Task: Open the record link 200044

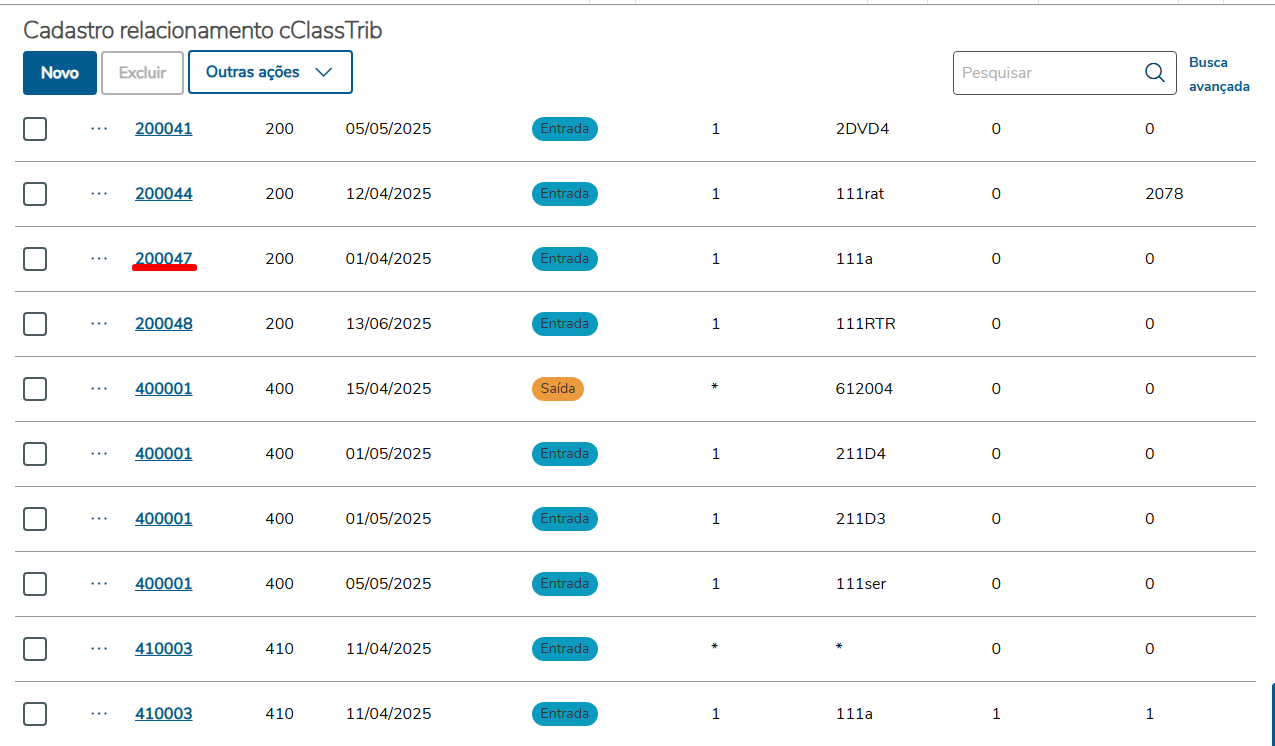Action: pyautogui.click(x=164, y=194)
